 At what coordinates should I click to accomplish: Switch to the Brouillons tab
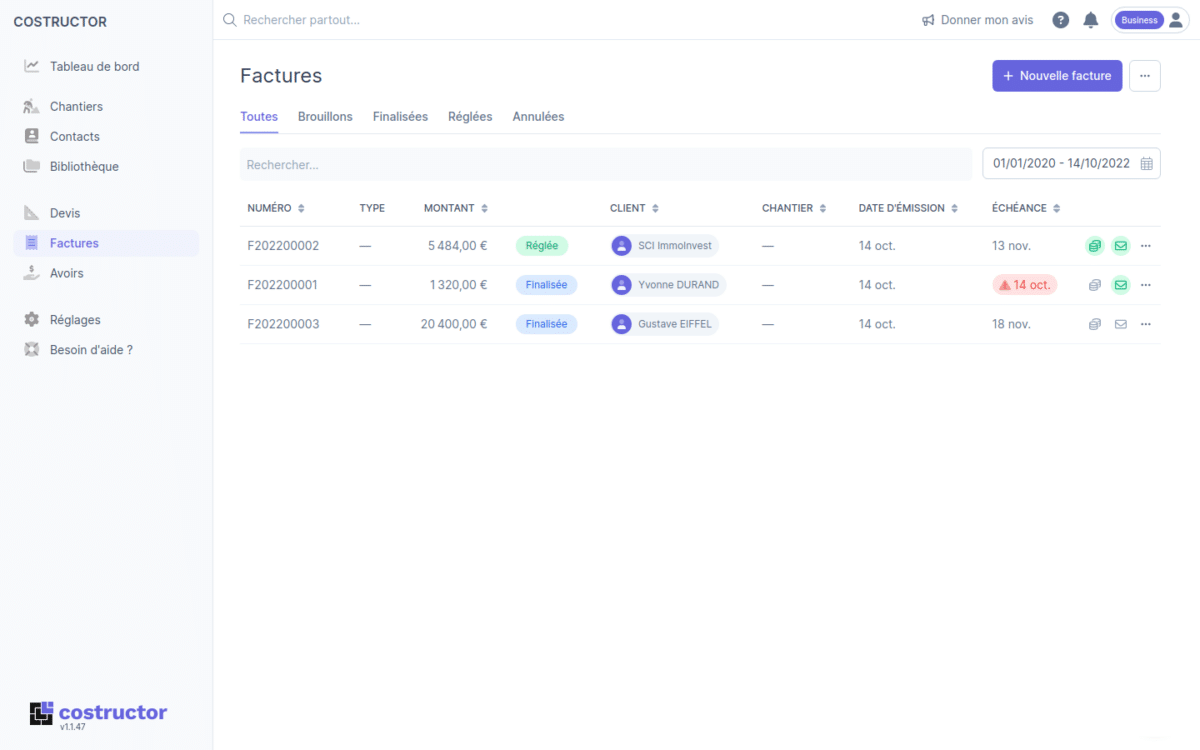point(325,117)
